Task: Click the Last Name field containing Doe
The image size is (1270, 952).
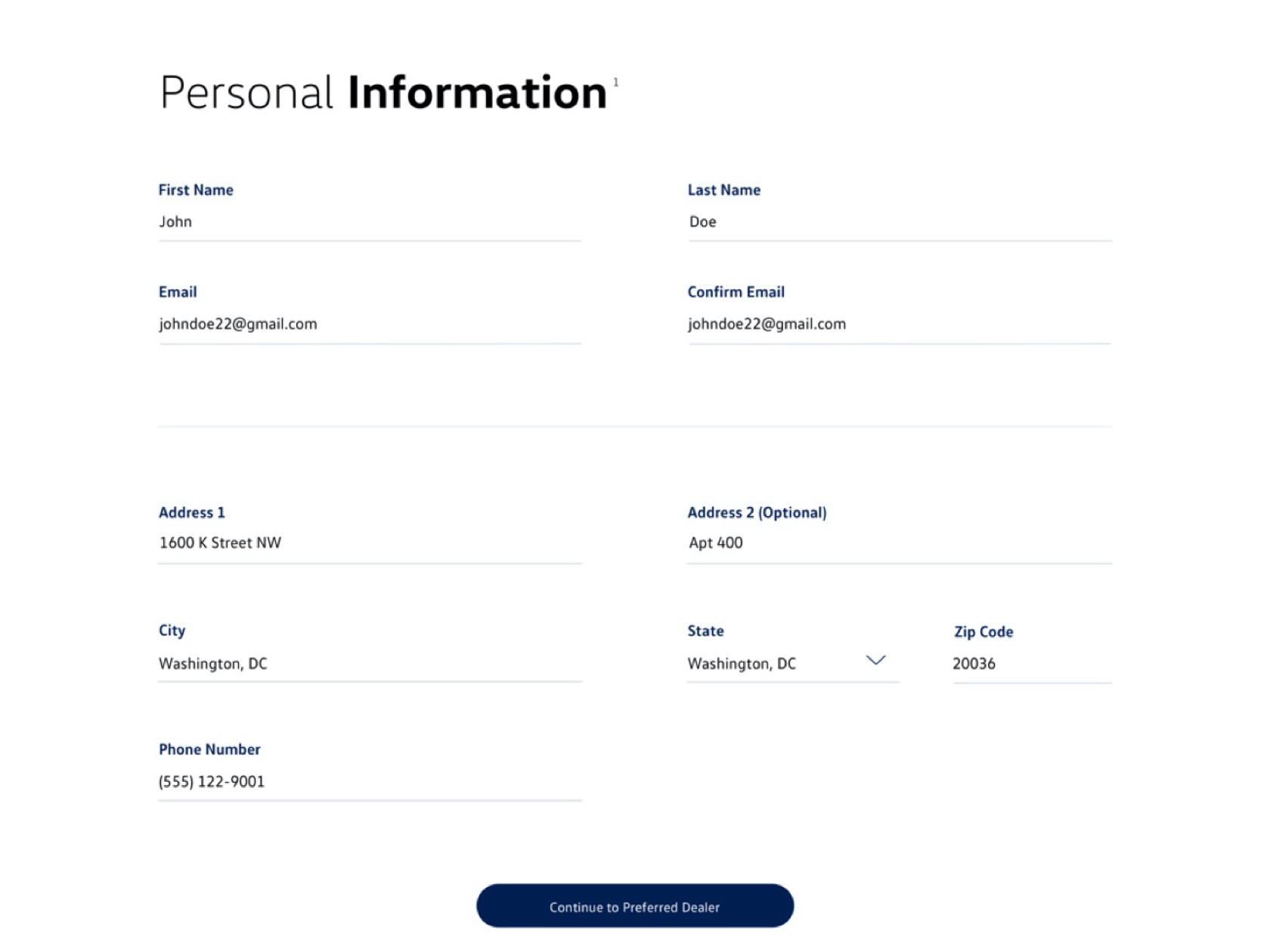Action: [x=899, y=222]
